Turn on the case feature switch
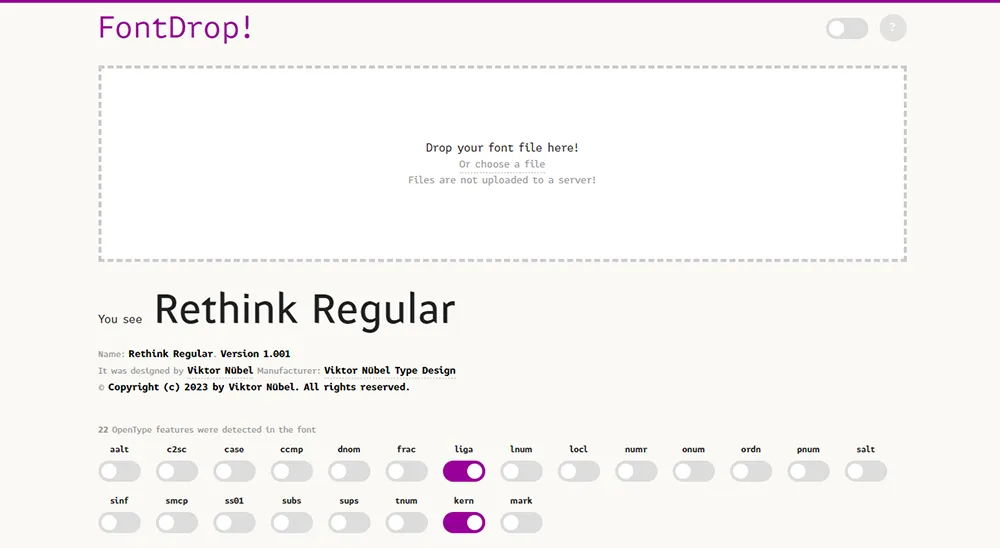 point(235,471)
